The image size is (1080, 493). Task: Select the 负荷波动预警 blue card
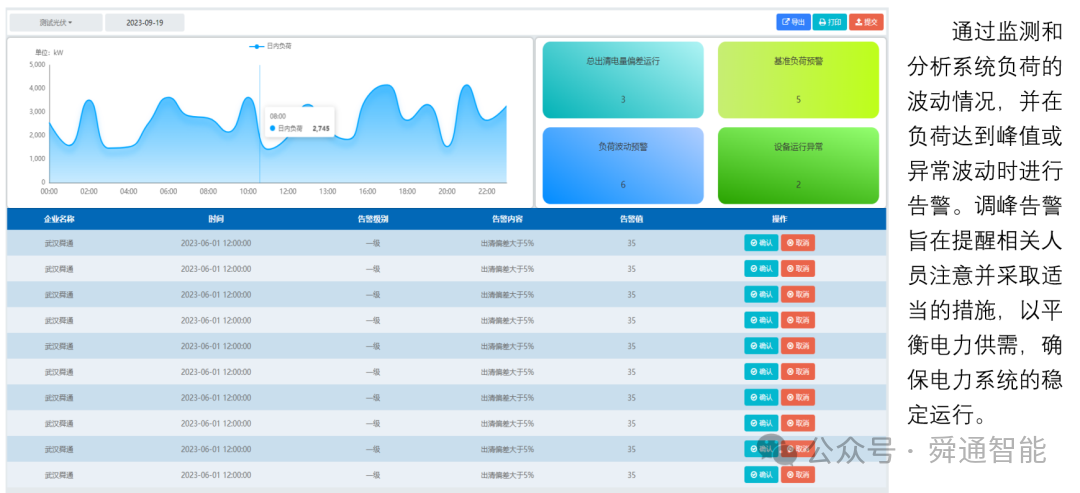pos(623,165)
